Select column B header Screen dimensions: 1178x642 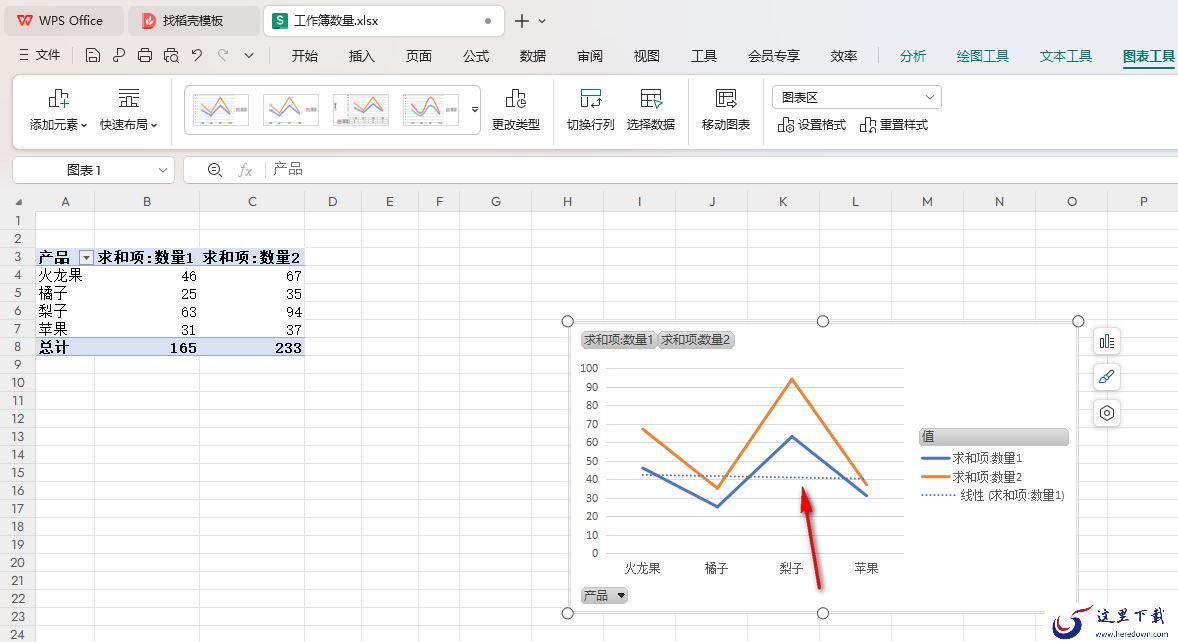[147, 201]
